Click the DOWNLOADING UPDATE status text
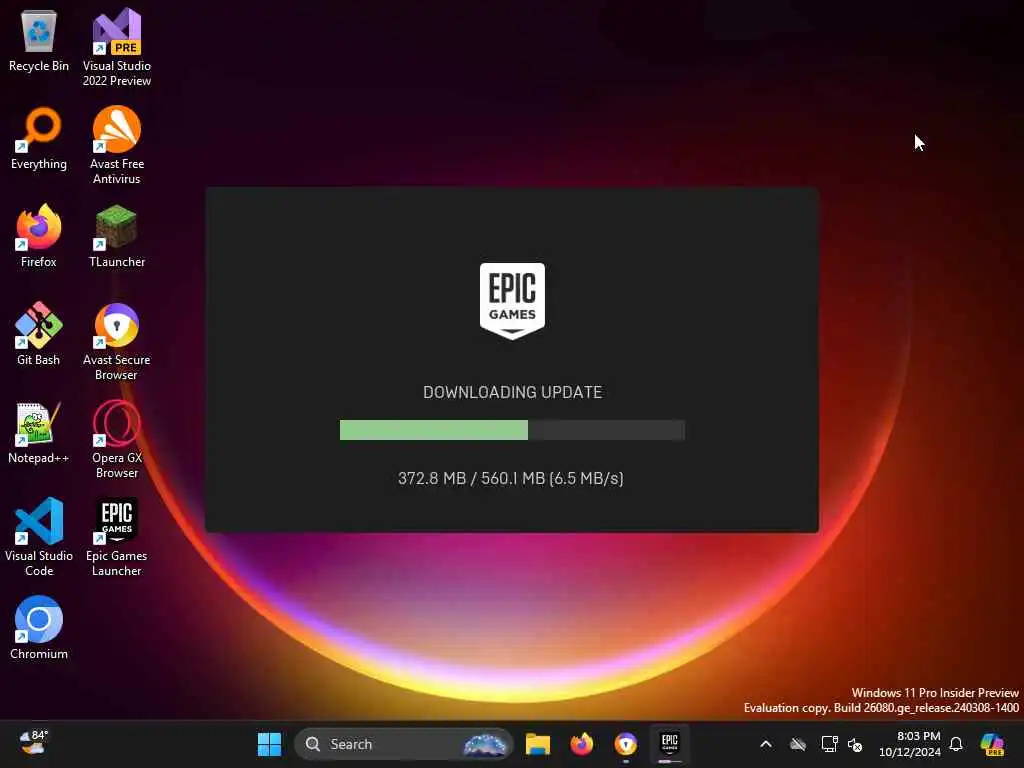The height and width of the screenshot is (768, 1024). click(x=512, y=392)
